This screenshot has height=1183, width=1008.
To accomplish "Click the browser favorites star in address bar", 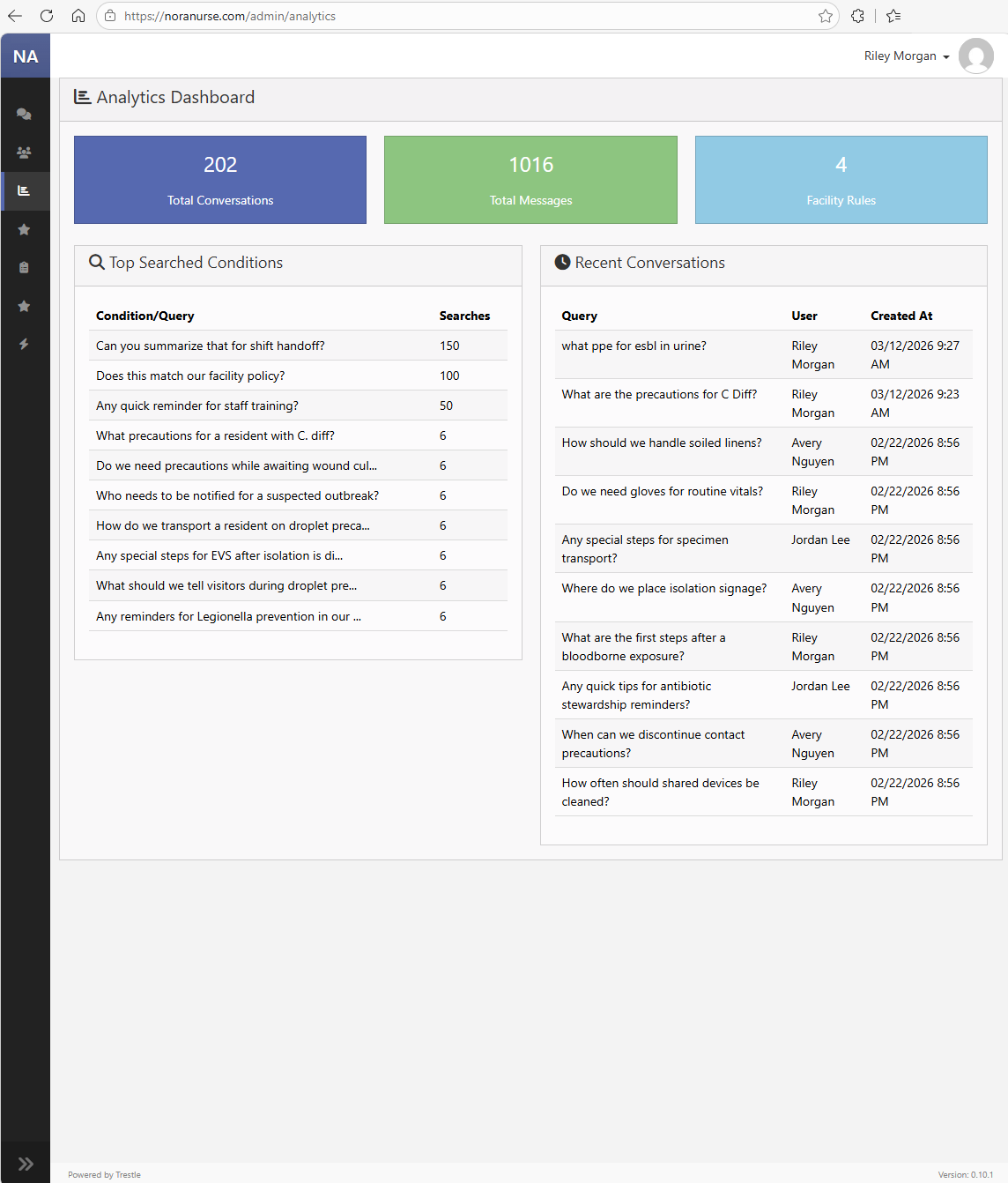I will coord(825,16).
